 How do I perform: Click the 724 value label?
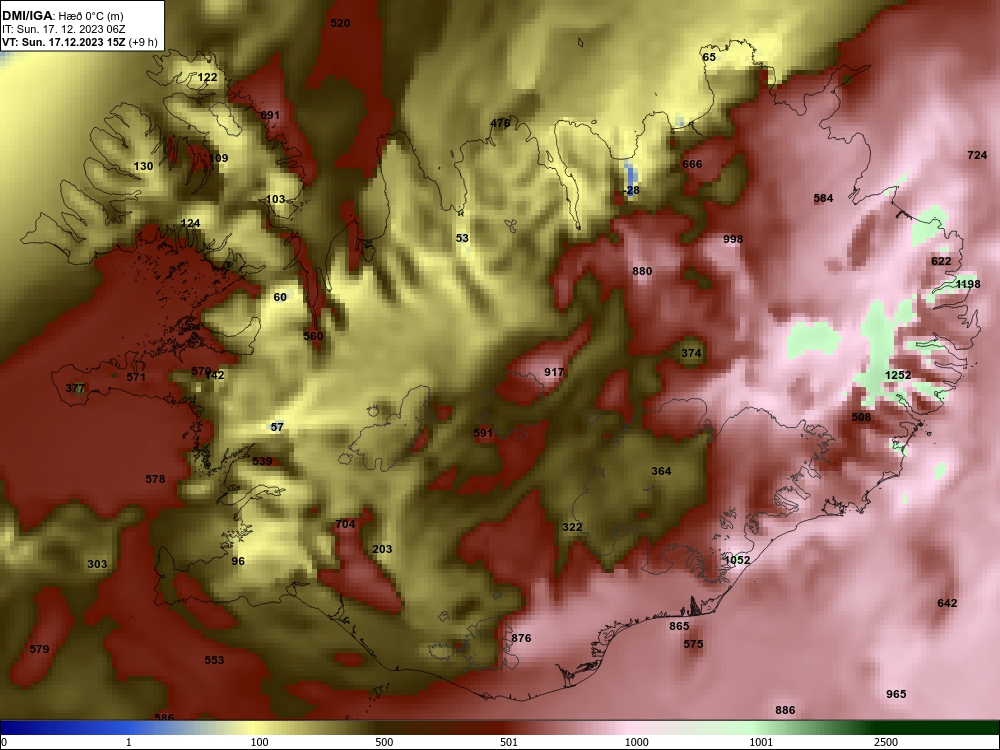pyautogui.click(x=977, y=155)
